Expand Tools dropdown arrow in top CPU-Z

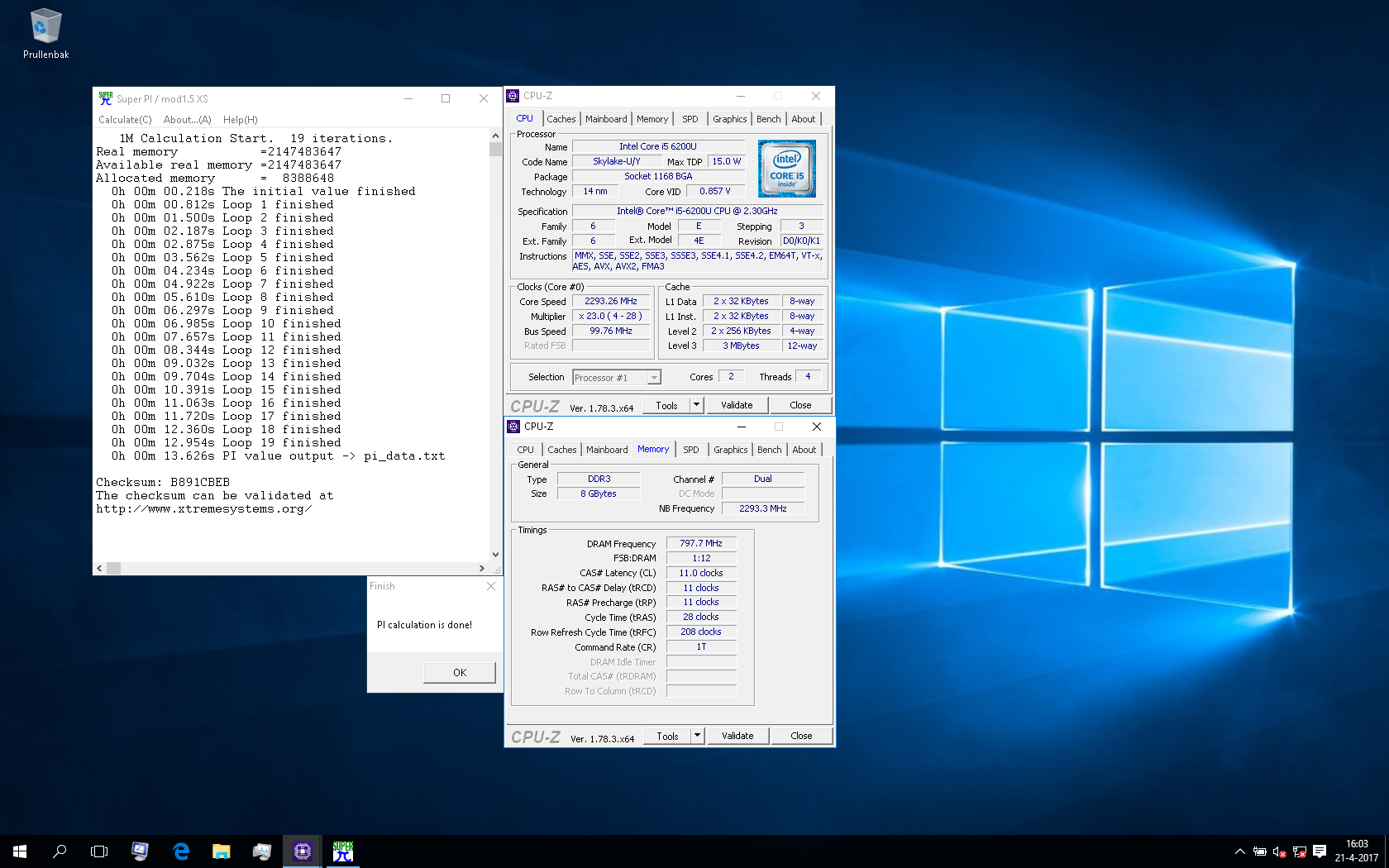pos(696,405)
